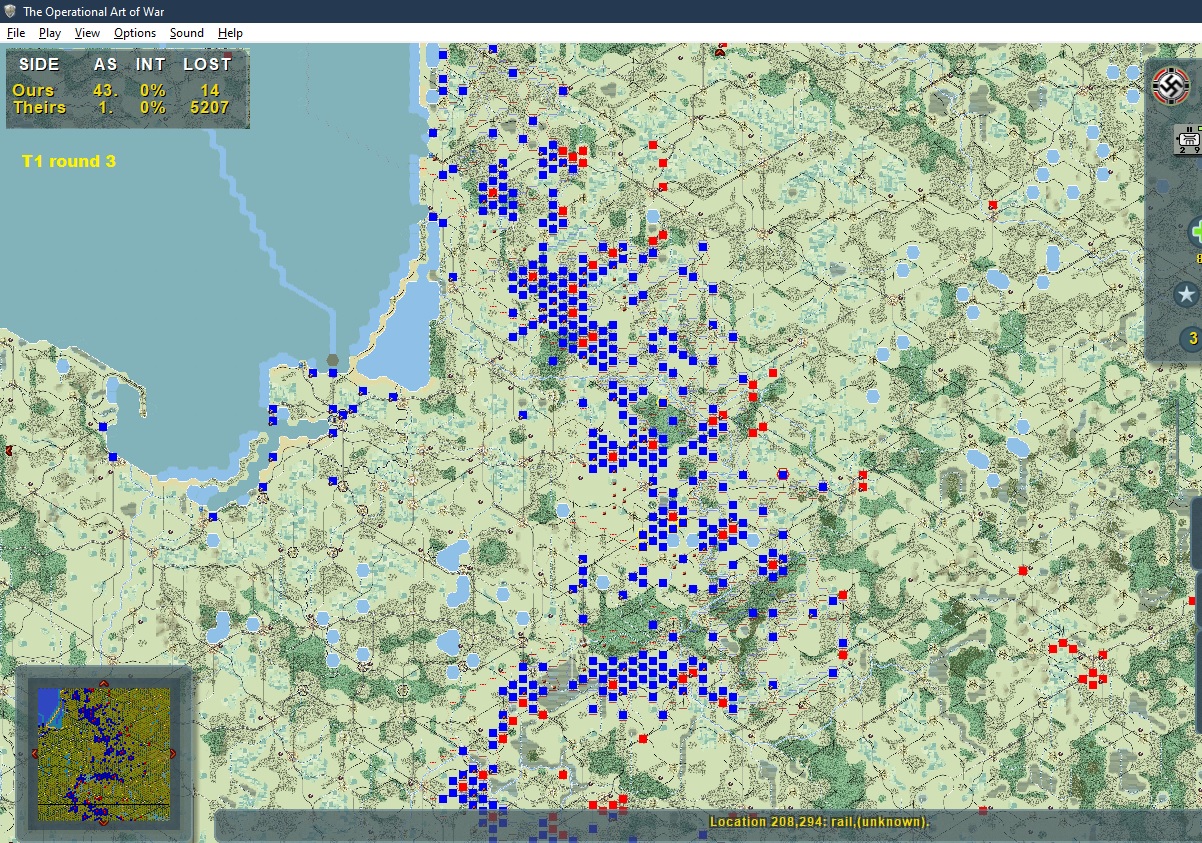Open the Play menu
1202x843 pixels.
pyautogui.click(x=50, y=33)
